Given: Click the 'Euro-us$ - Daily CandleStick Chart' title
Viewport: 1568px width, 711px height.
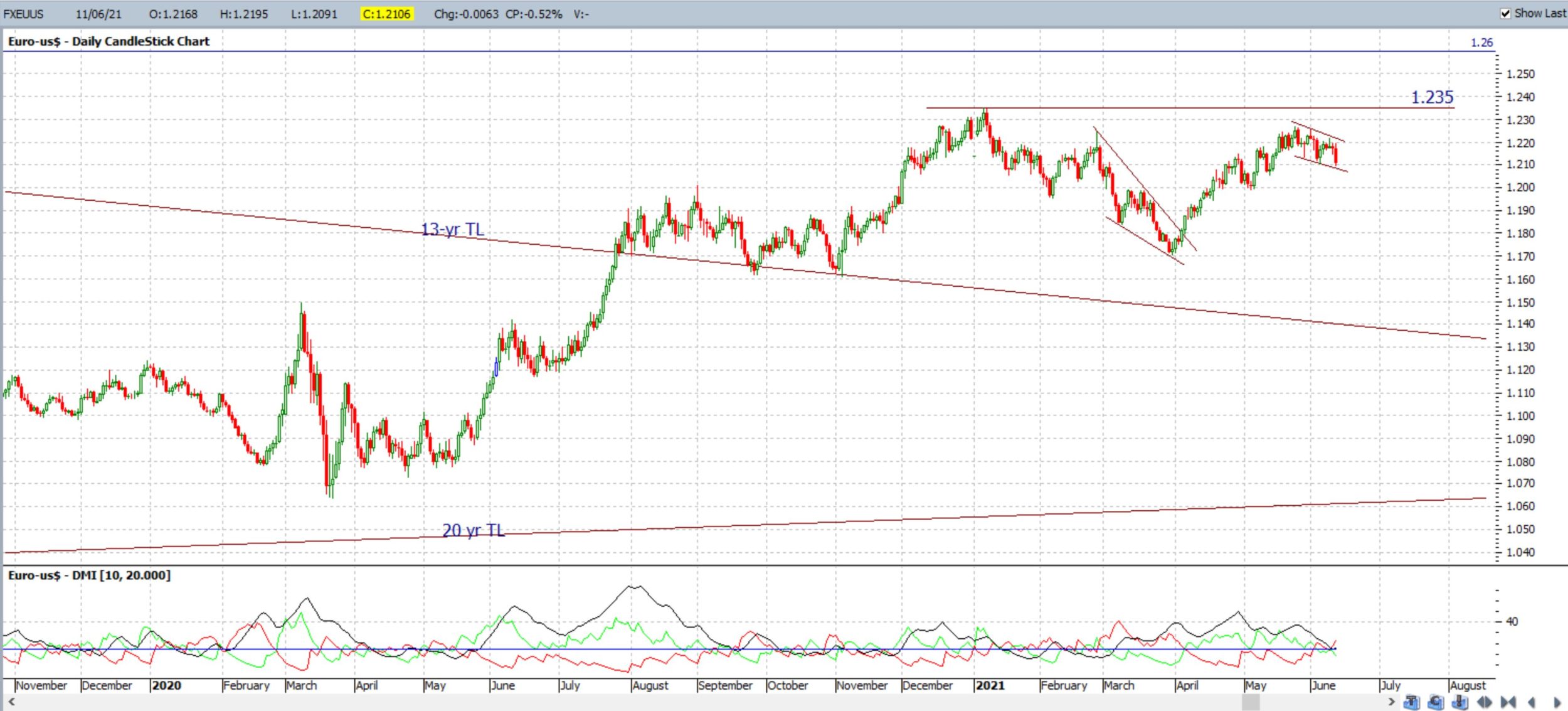Looking at the screenshot, I should (x=109, y=41).
